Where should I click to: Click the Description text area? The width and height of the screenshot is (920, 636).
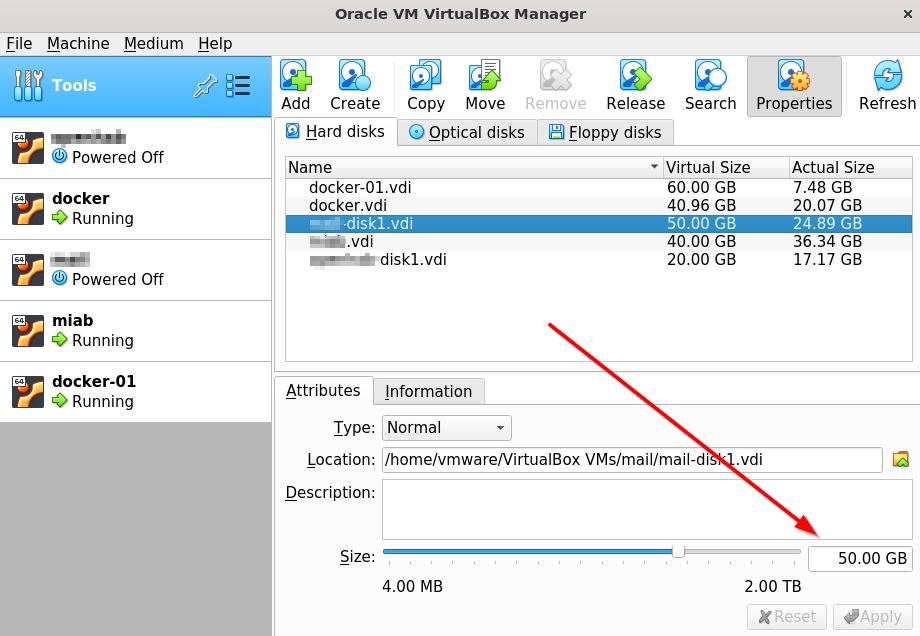[647, 509]
